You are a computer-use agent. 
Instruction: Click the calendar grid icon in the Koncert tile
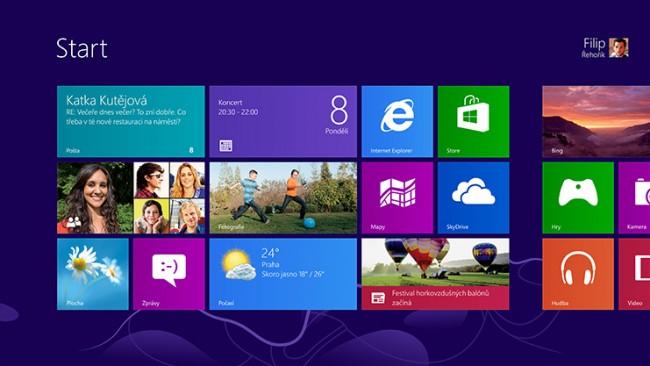click(x=226, y=145)
